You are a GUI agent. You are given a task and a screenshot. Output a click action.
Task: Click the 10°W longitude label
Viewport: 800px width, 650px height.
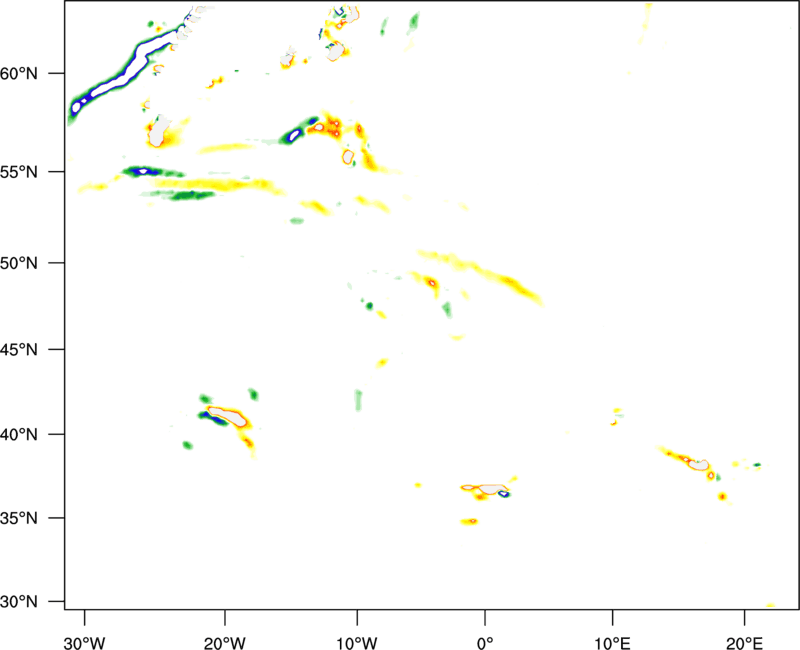[x=356, y=640]
